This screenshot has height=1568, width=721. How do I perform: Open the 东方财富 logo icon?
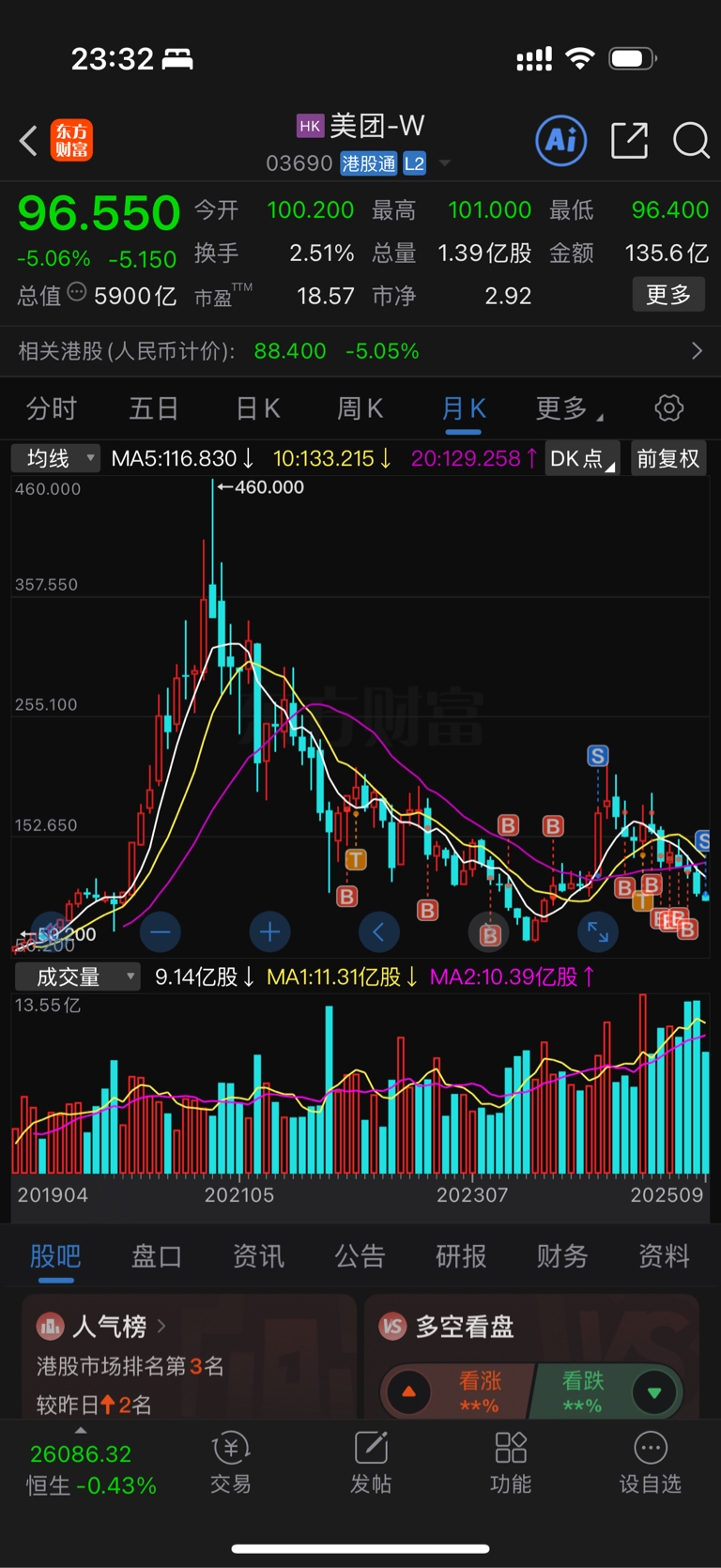click(x=71, y=141)
